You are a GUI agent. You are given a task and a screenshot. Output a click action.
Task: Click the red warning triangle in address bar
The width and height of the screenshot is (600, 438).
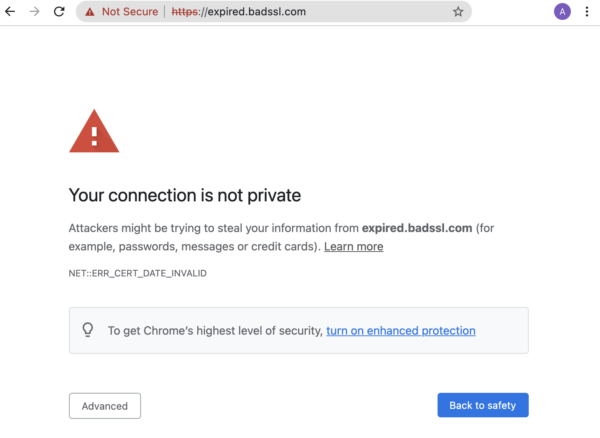(x=90, y=12)
